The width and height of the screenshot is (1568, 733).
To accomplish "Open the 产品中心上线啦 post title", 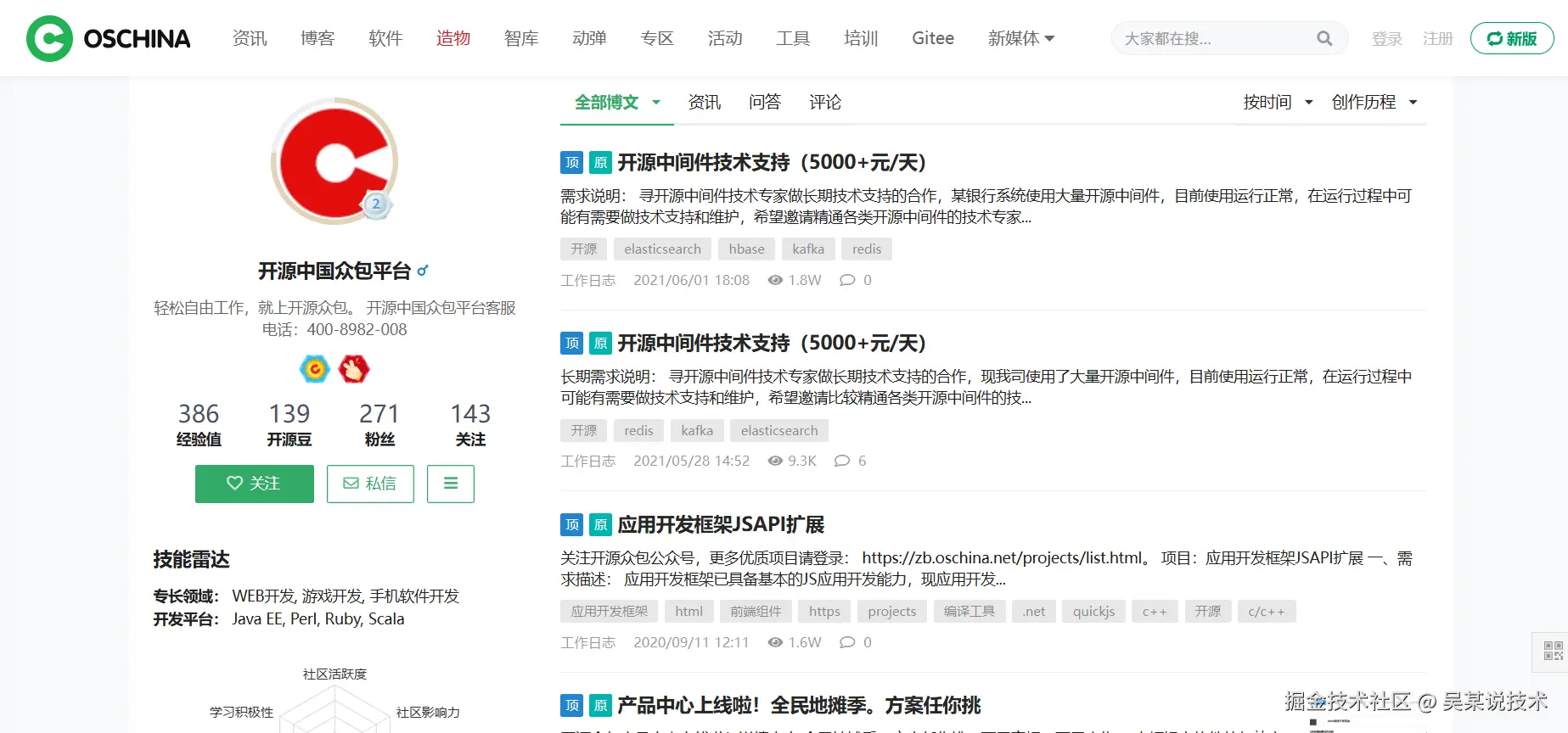I will pyautogui.click(x=799, y=705).
